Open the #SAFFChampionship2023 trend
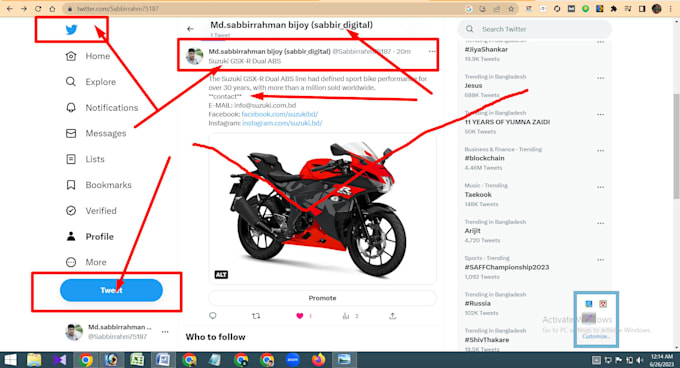680x368 pixels. coord(507,267)
